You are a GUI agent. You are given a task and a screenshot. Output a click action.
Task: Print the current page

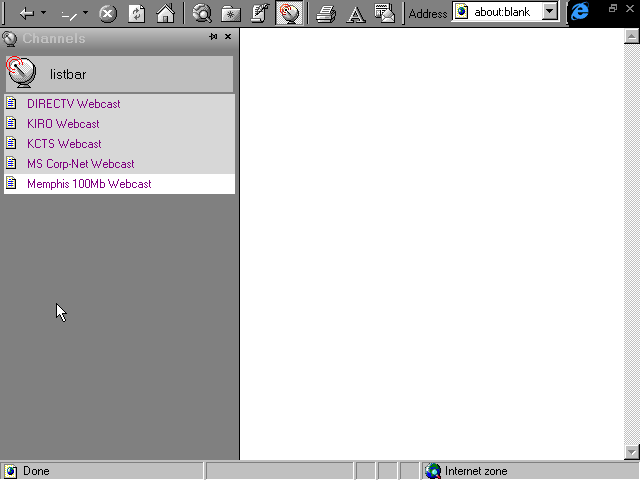point(326,14)
